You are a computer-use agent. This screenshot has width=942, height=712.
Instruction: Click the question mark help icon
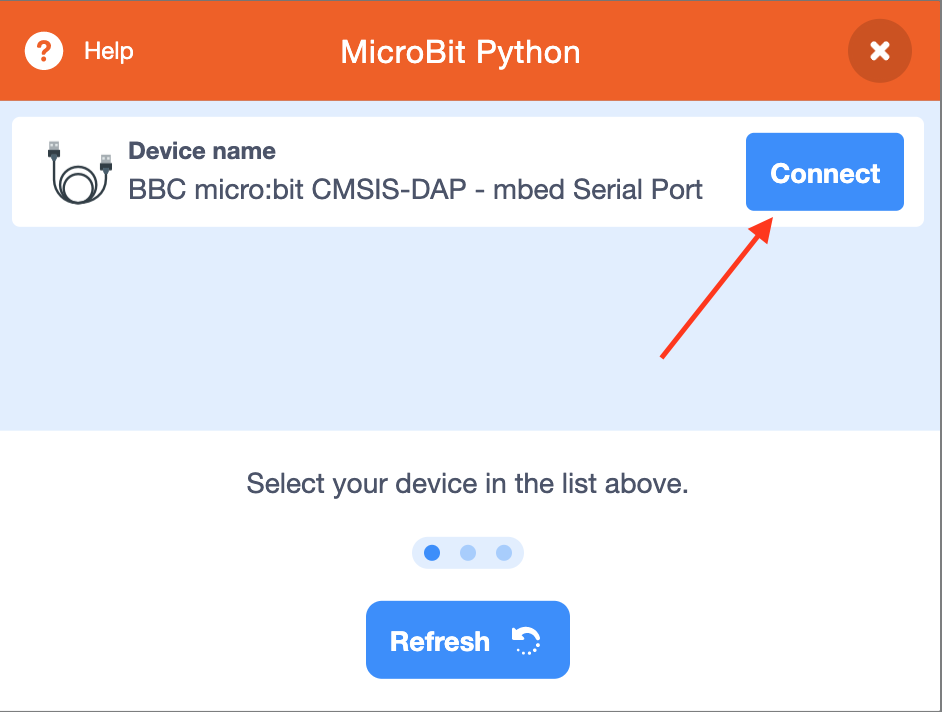(x=44, y=51)
